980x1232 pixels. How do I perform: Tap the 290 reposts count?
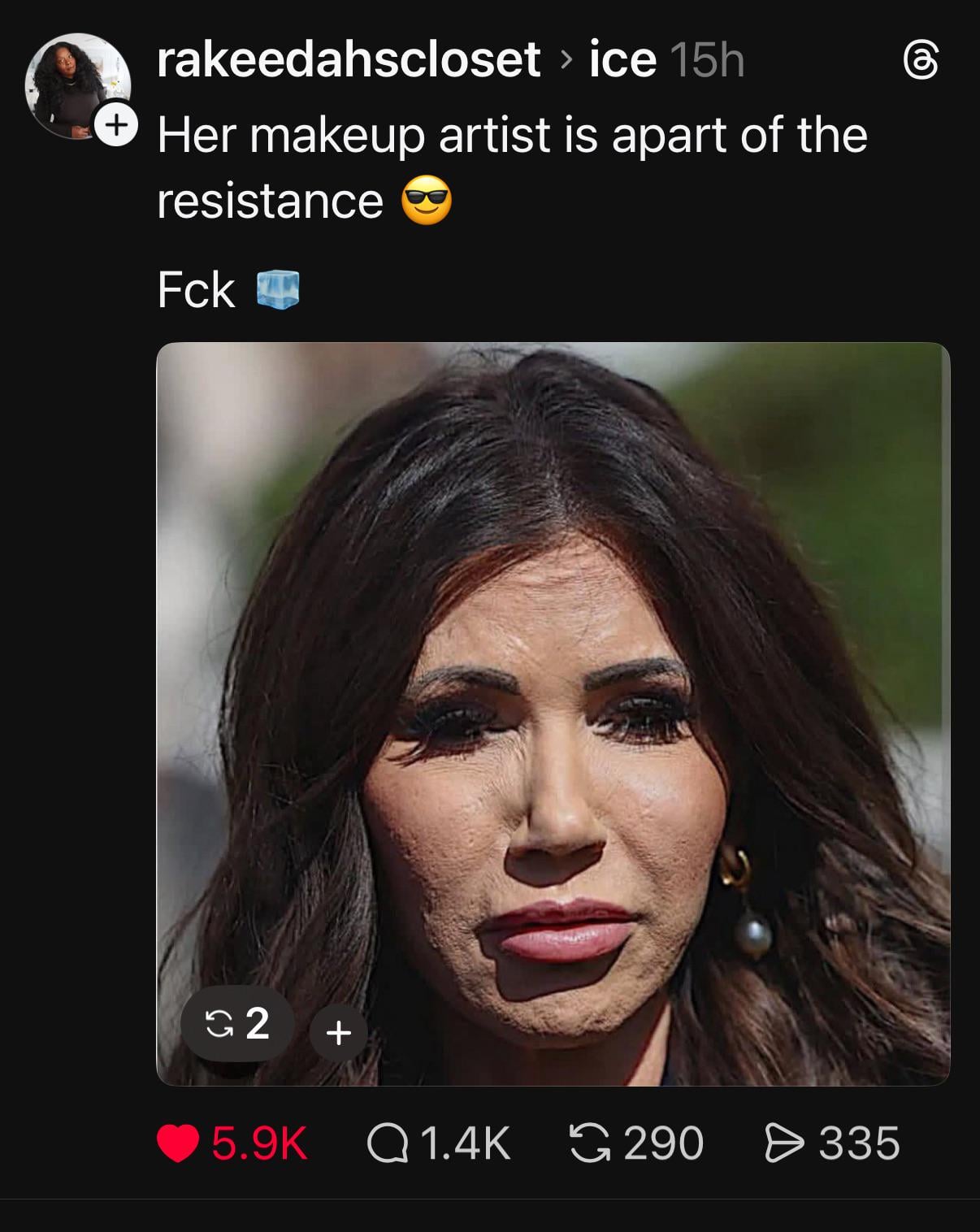click(663, 1144)
